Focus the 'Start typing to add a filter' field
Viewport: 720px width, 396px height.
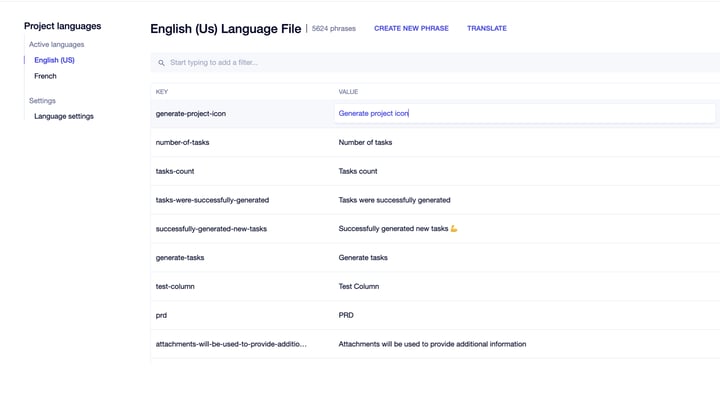[435, 62]
